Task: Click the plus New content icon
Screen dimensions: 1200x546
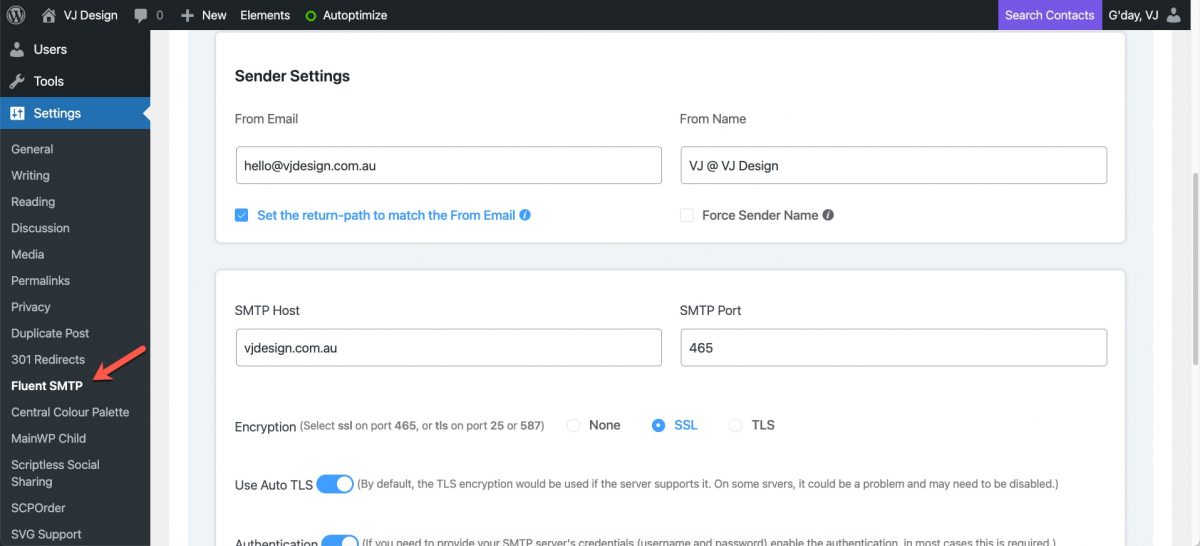Action: pos(187,15)
